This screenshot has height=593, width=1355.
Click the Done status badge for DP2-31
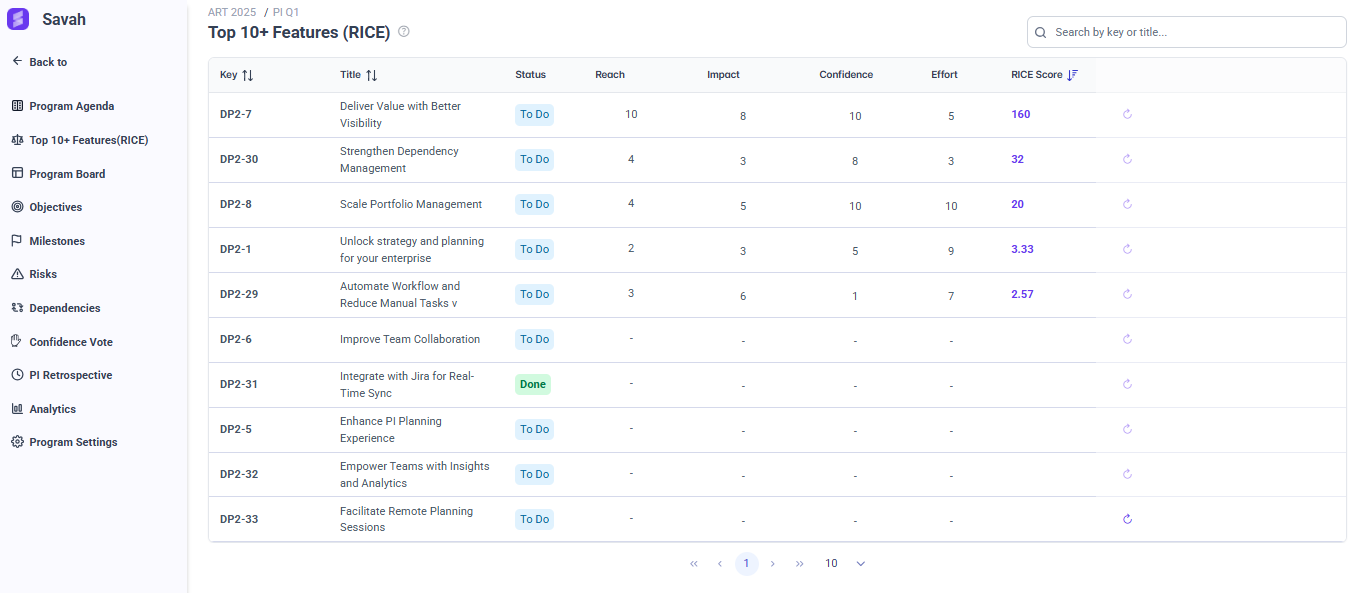point(532,384)
